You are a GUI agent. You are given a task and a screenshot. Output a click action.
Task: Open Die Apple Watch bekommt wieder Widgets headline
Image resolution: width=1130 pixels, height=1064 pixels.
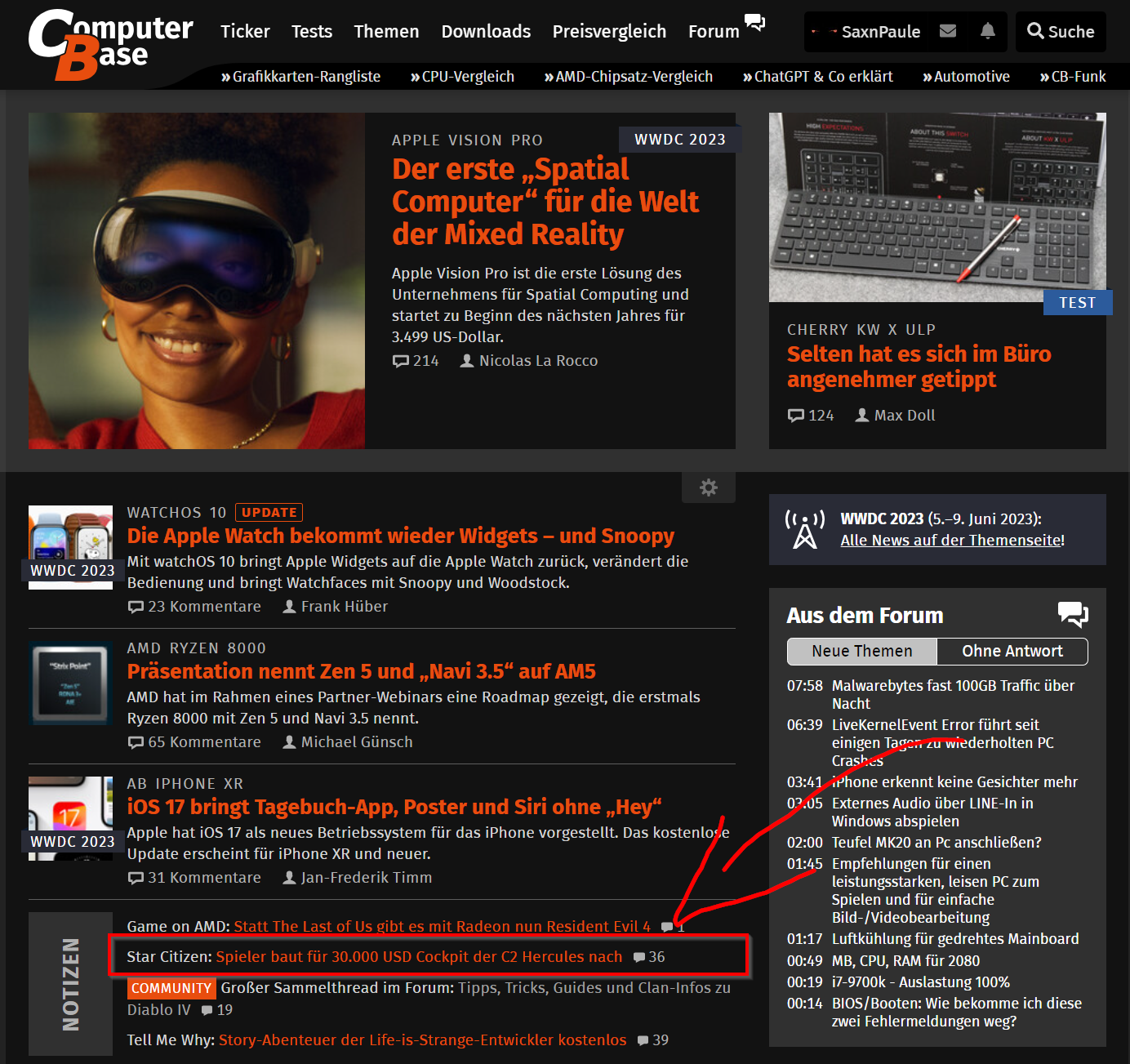401,536
